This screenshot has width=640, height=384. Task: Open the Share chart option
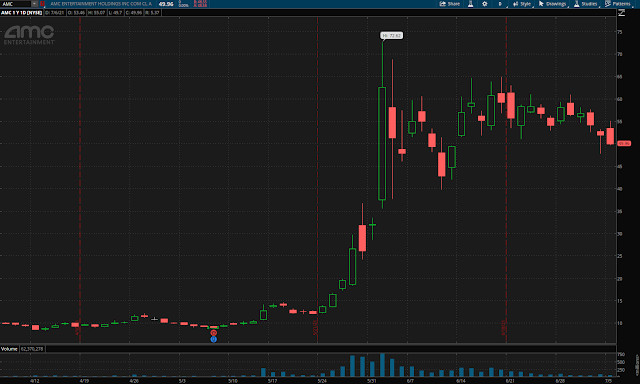coord(449,4)
